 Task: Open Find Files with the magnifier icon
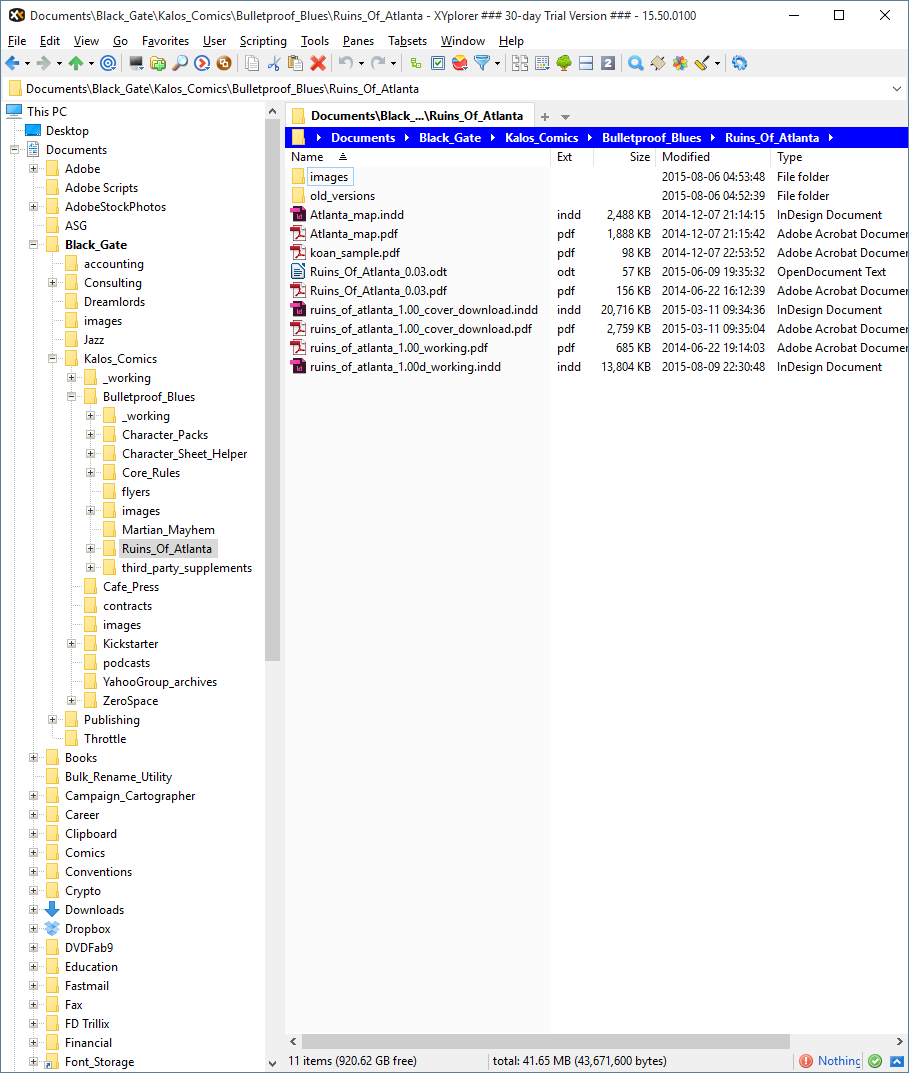pyautogui.click(x=180, y=63)
